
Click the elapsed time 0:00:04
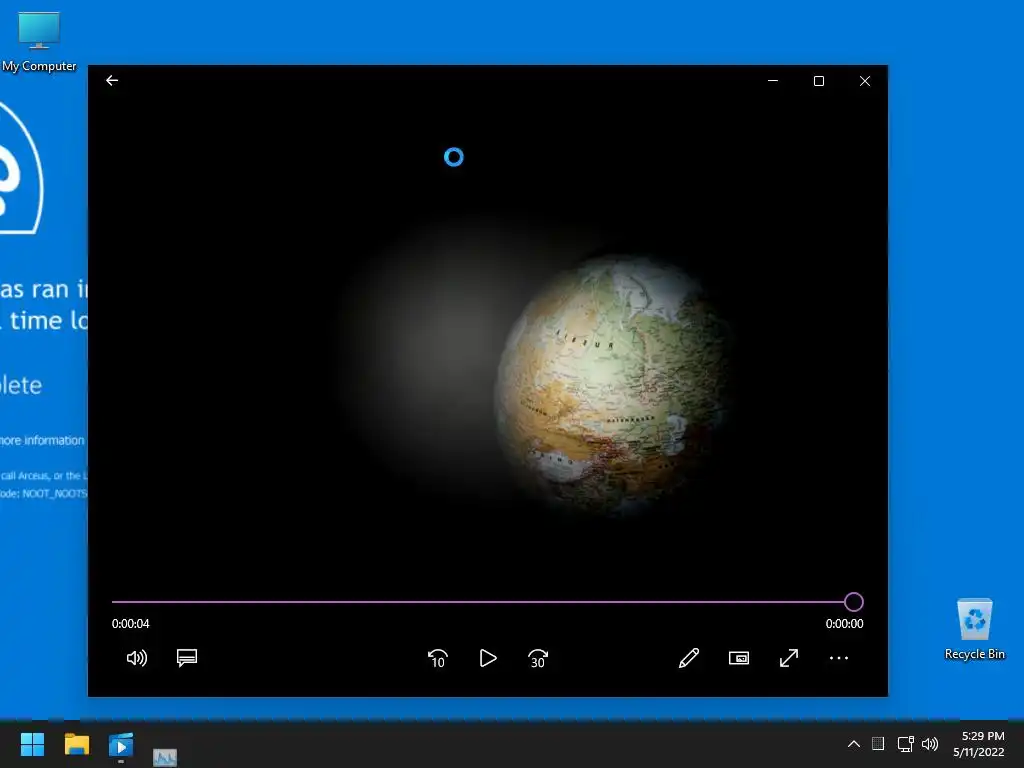coord(131,624)
